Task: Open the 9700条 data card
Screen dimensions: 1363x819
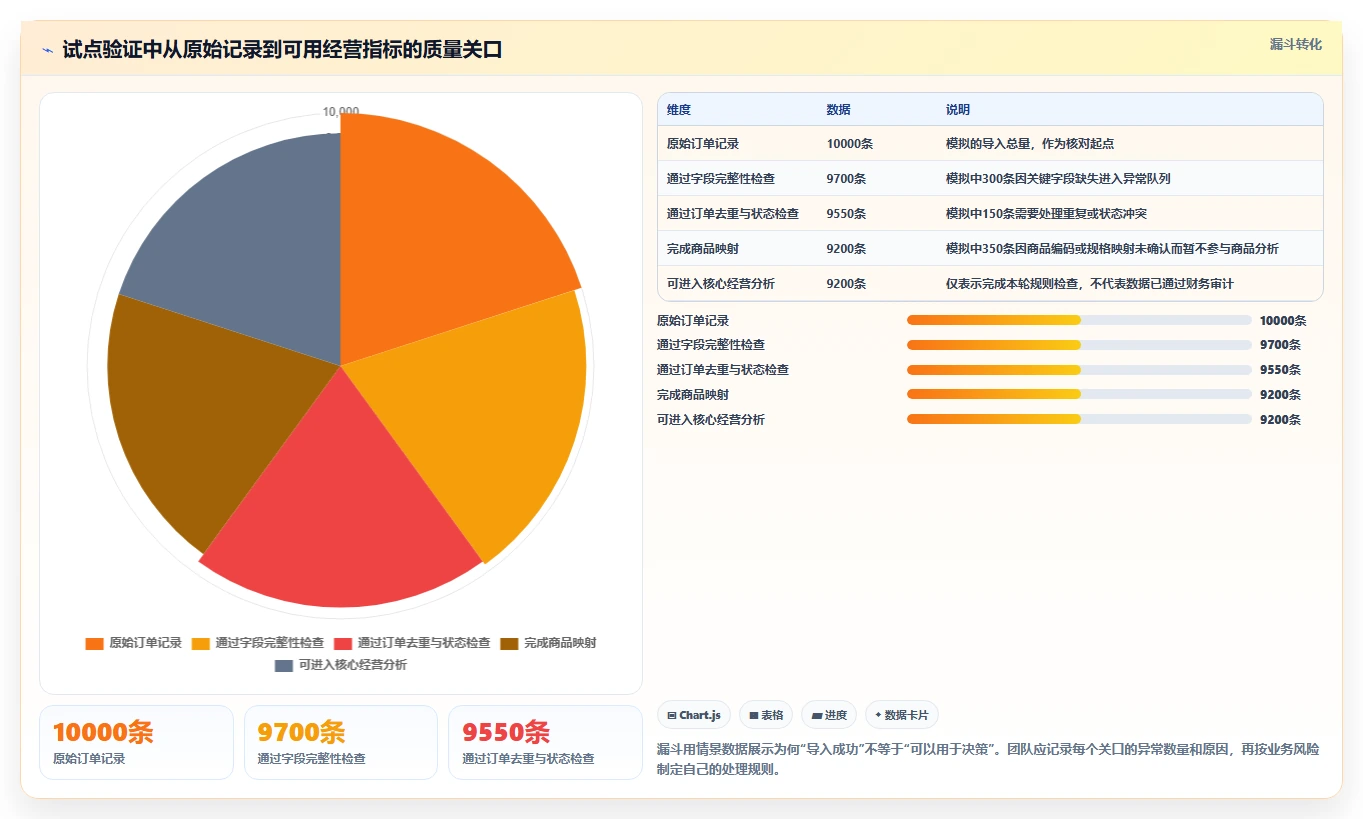Action: 341,742
